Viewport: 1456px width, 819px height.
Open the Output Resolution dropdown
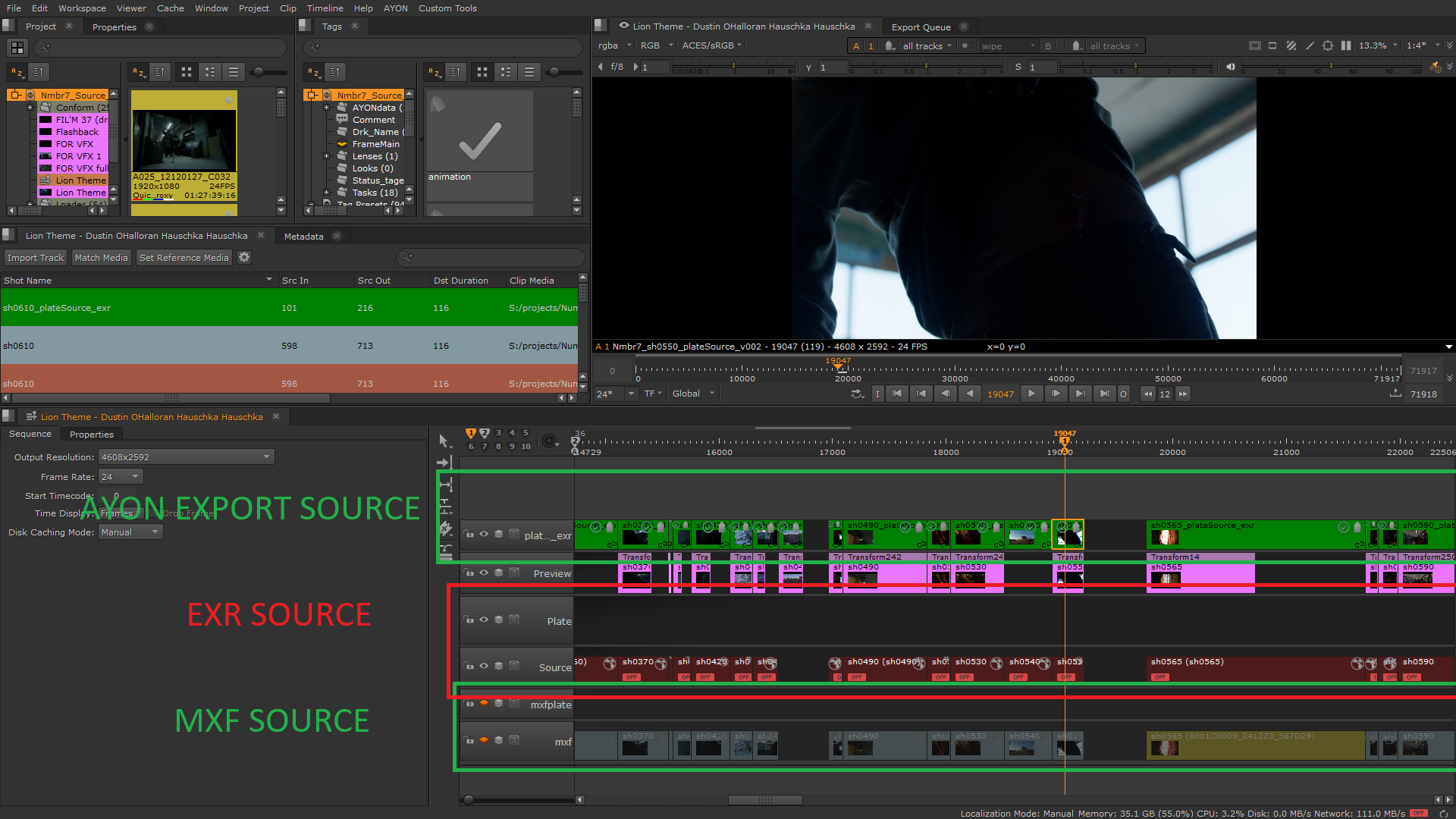[187, 457]
